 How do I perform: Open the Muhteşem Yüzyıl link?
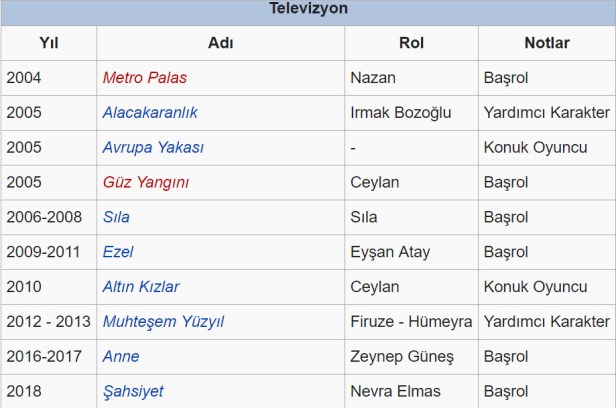point(163,321)
